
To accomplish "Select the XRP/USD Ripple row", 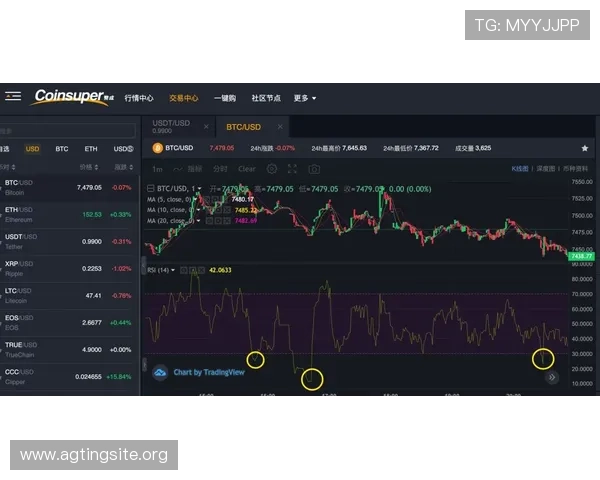I will coord(69,269).
